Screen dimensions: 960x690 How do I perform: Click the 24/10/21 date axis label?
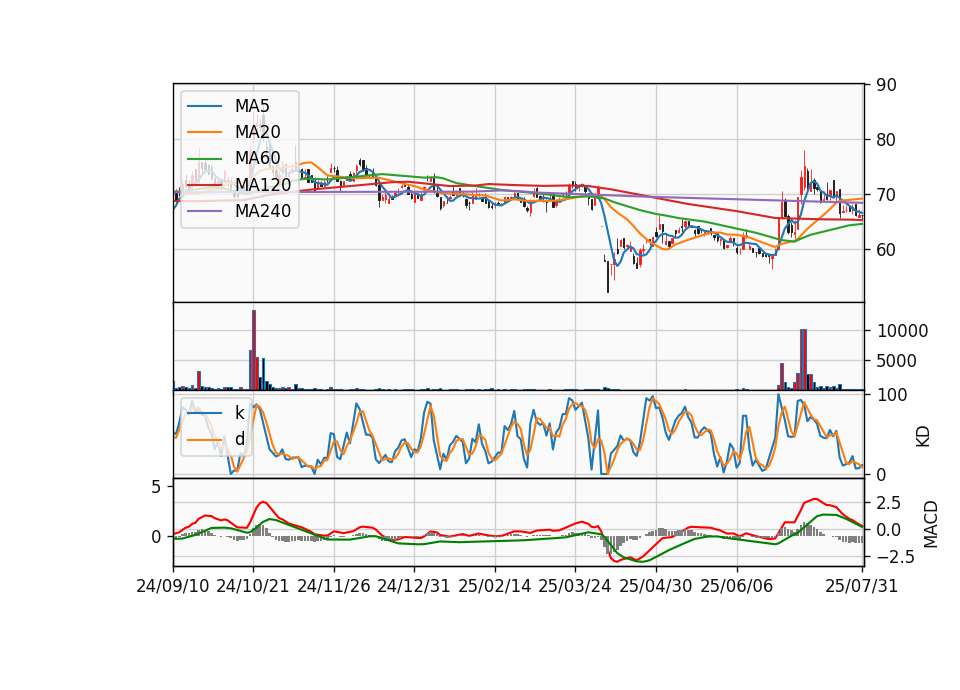point(253,586)
